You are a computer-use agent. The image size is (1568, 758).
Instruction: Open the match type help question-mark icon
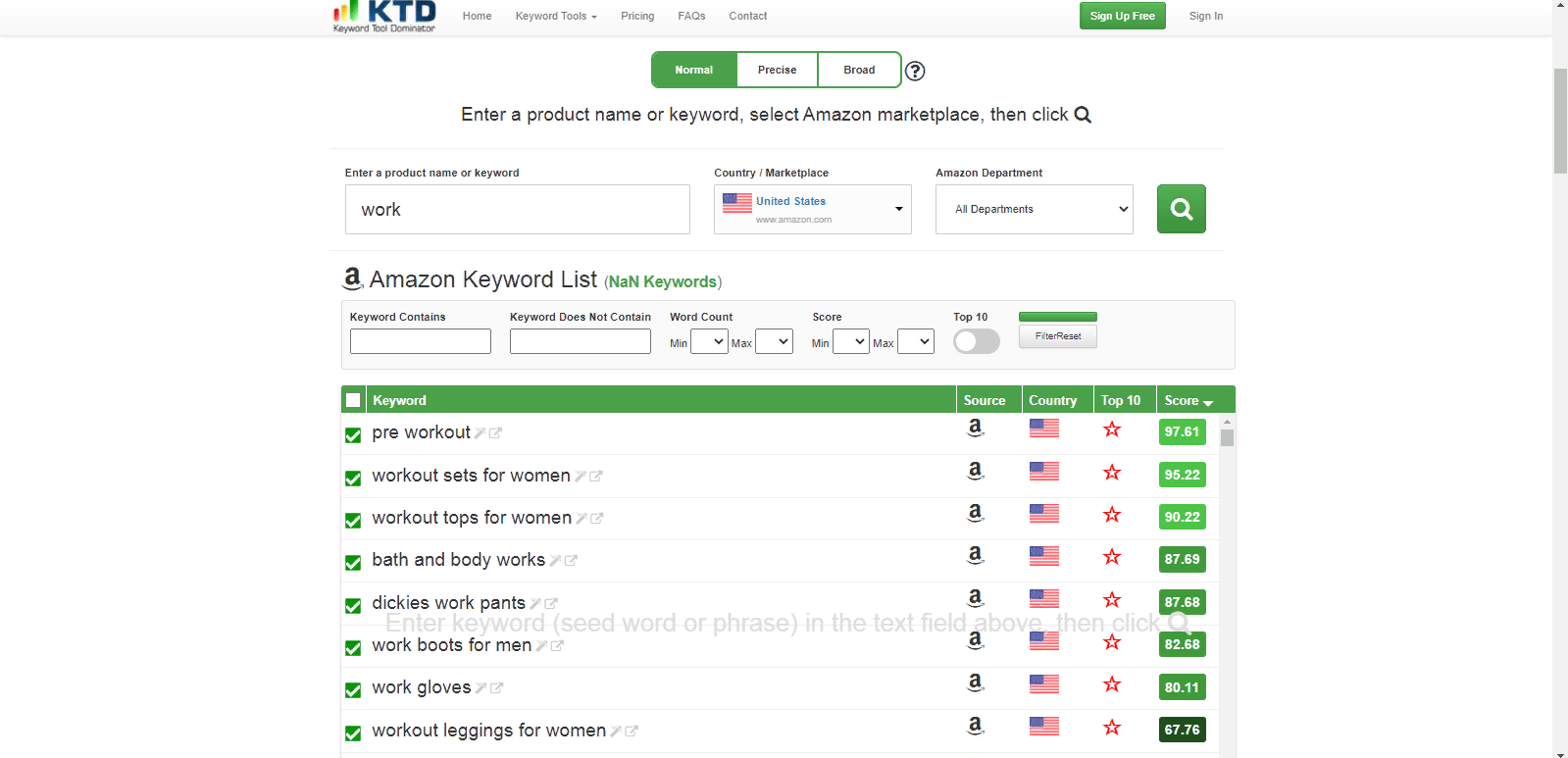[x=915, y=71]
